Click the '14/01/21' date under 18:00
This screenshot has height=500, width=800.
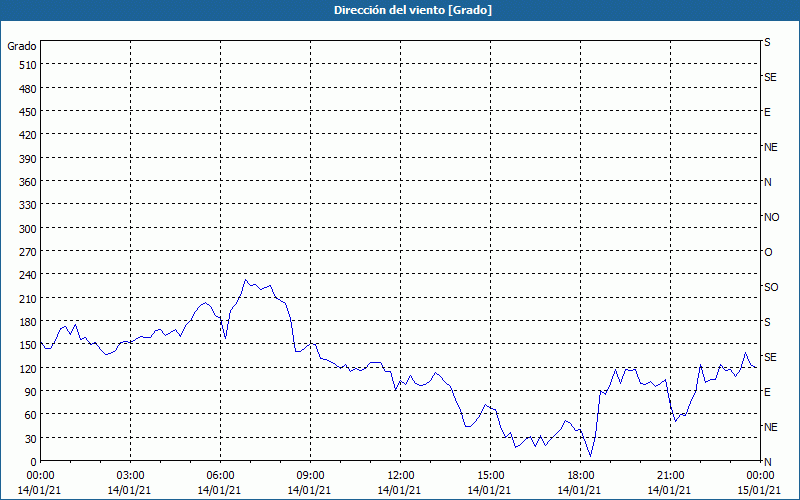click(x=580, y=490)
